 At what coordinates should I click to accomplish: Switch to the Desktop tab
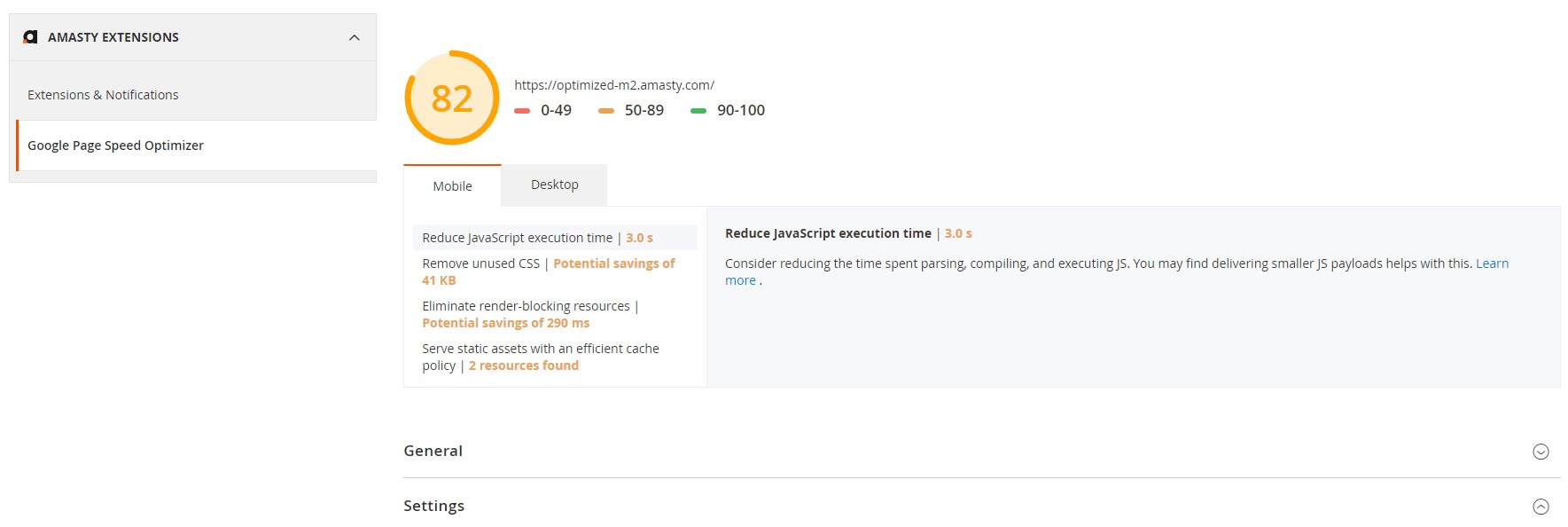click(x=555, y=185)
